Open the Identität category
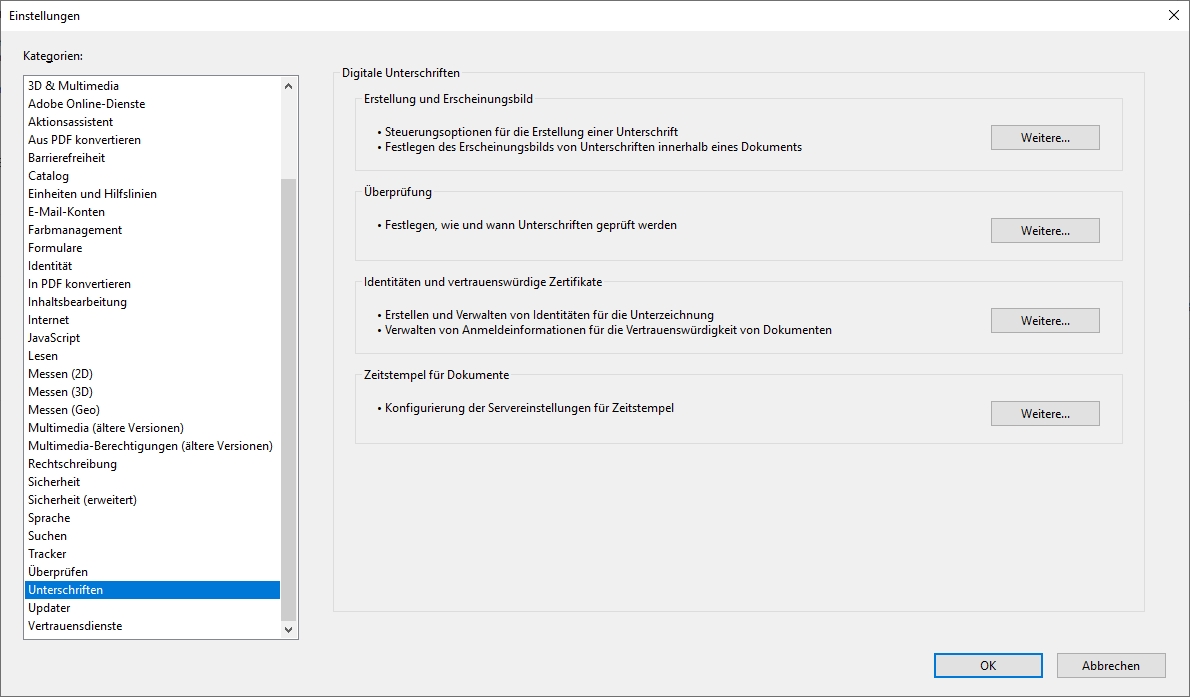This screenshot has height=697, width=1190. 50,266
